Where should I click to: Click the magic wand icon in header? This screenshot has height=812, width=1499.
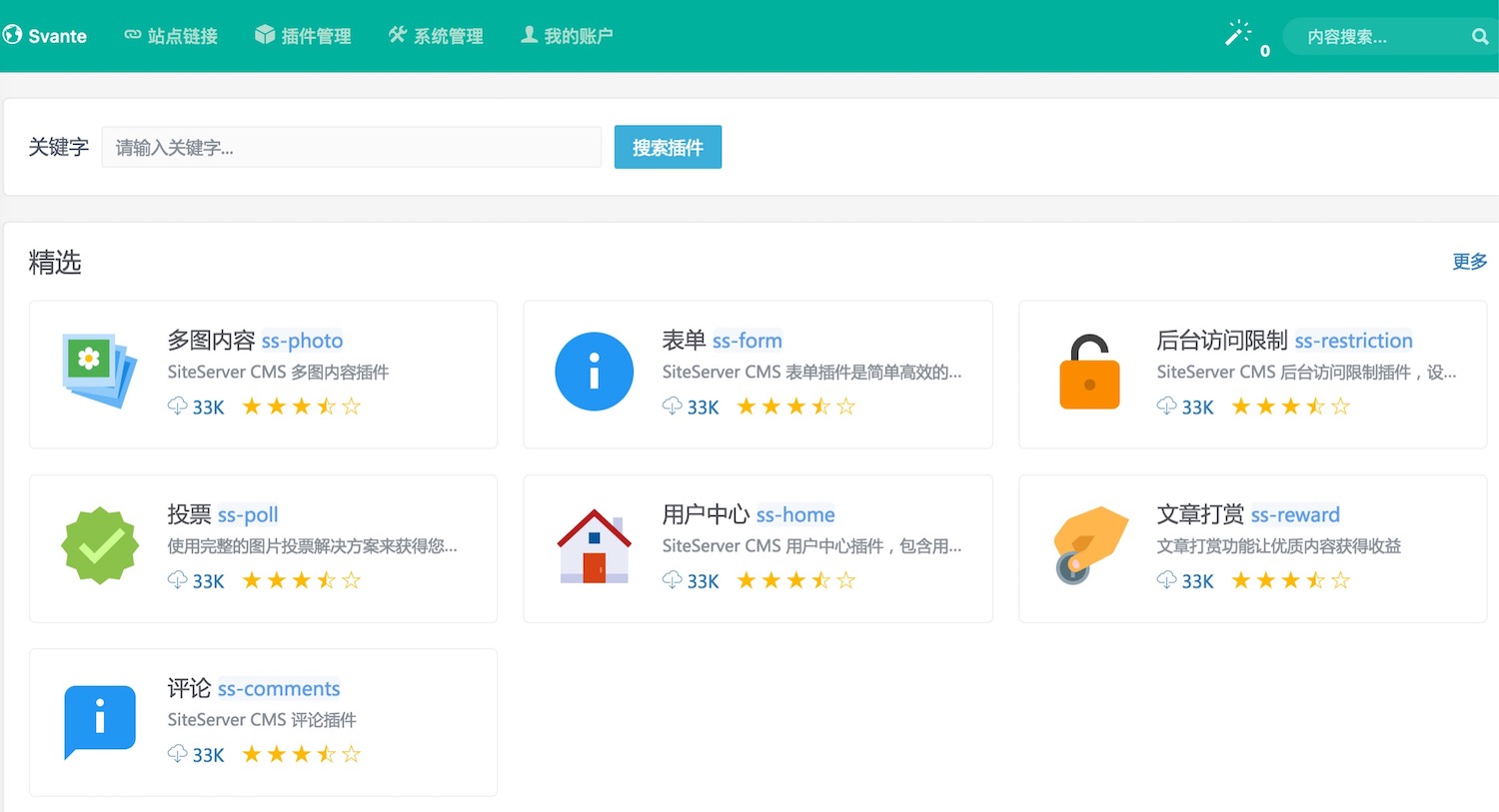click(x=1238, y=34)
